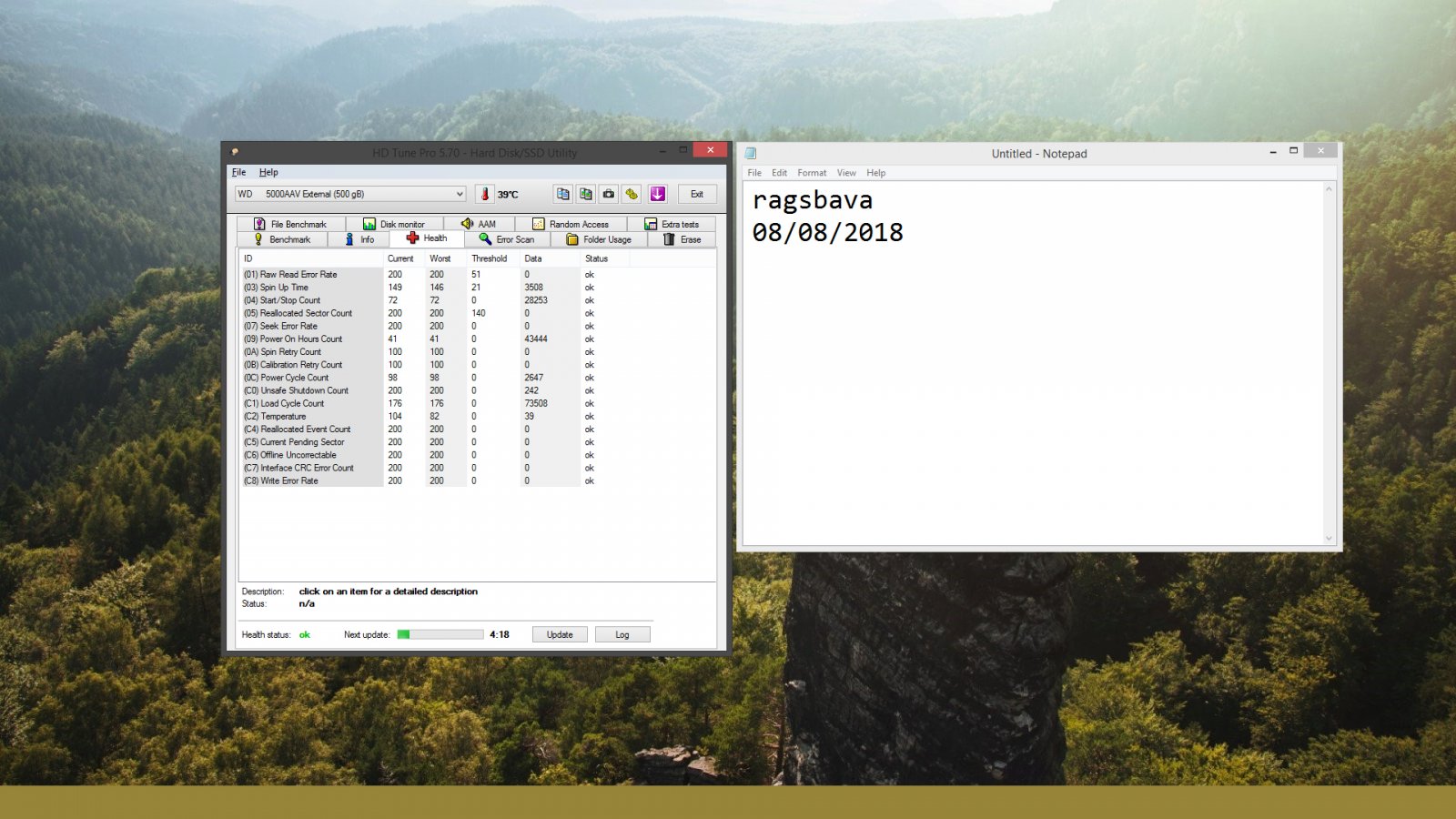The width and height of the screenshot is (1456, 819).
Task: Open the drive selection dropdown
Action: click(x=350, y=194)
